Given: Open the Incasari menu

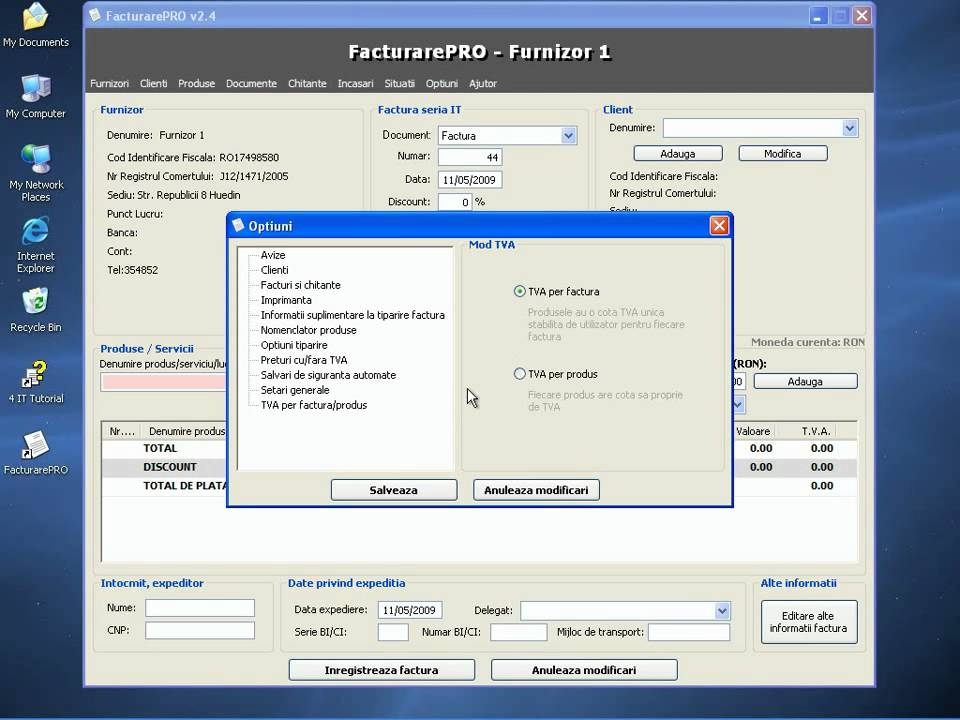Looking at the screenshot, I should tap(355, 83).
